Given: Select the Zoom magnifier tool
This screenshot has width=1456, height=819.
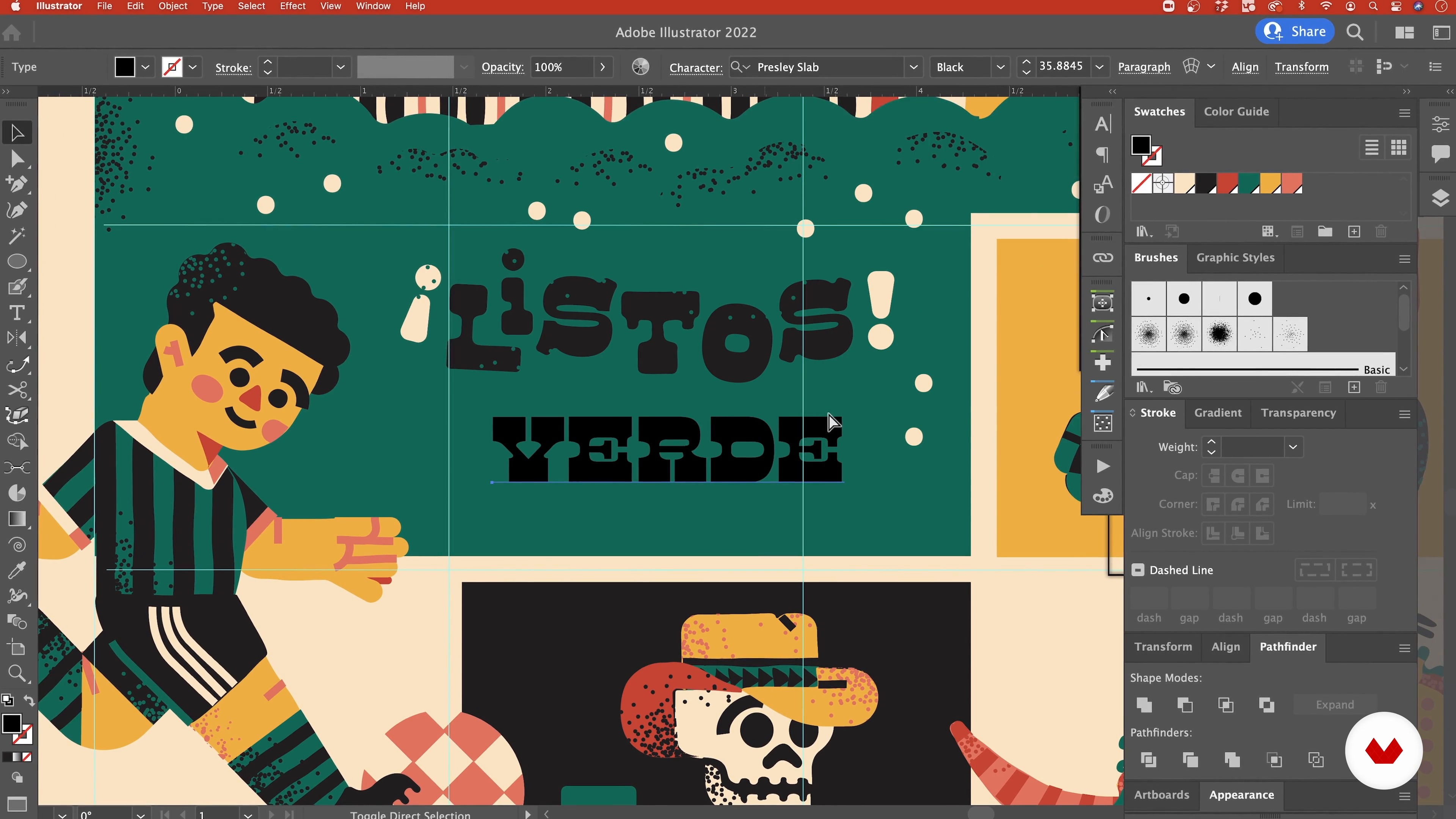Looking at the screenshot, I should pyautogui.click(x=17, y=673).
